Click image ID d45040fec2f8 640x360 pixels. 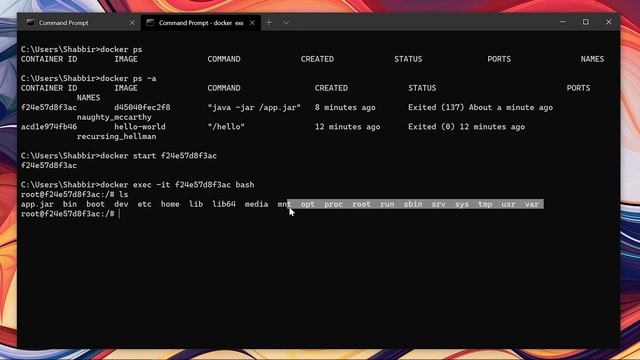(142, 107)
